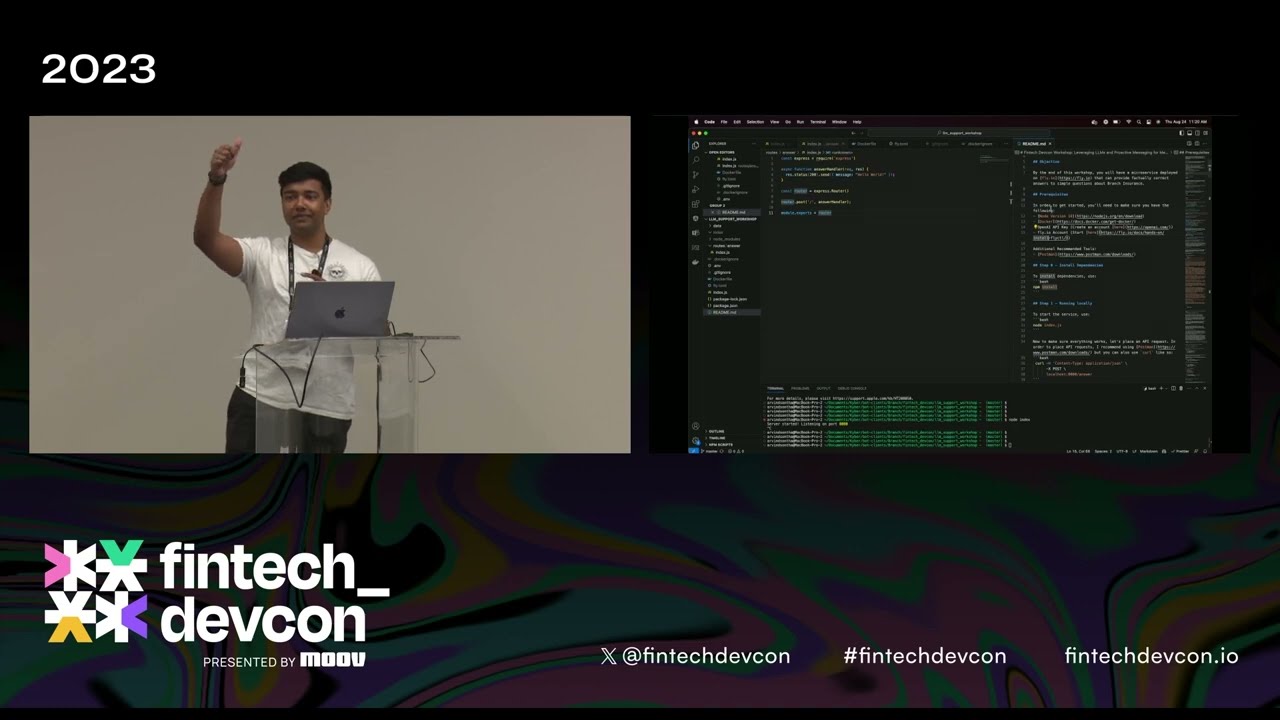Click the notifications bell in status bar
Screen dimensions: 1280x720
click(1205, 451)
